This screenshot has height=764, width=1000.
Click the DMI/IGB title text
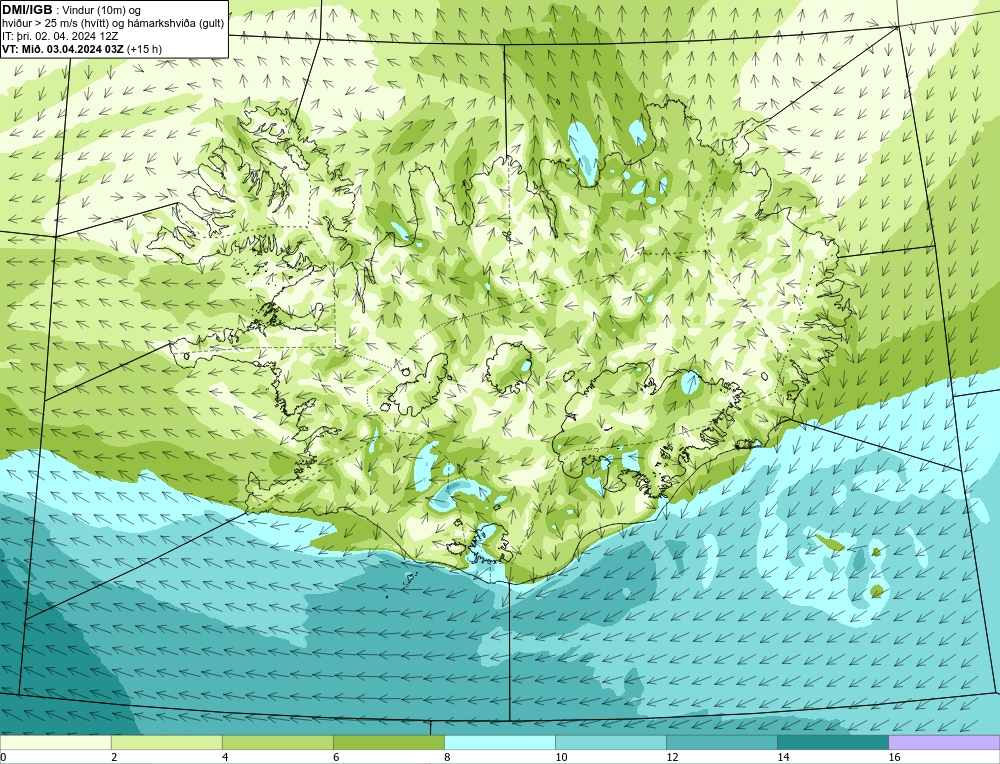[x=27, y=10]
